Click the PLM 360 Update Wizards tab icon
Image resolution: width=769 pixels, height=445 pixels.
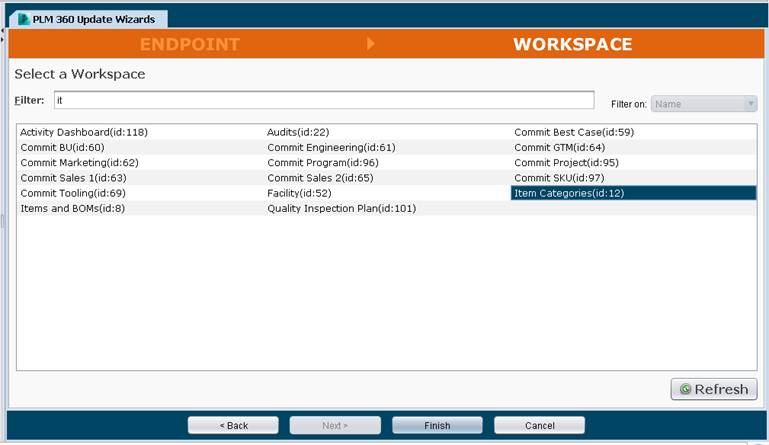click(x=24, y=19)
